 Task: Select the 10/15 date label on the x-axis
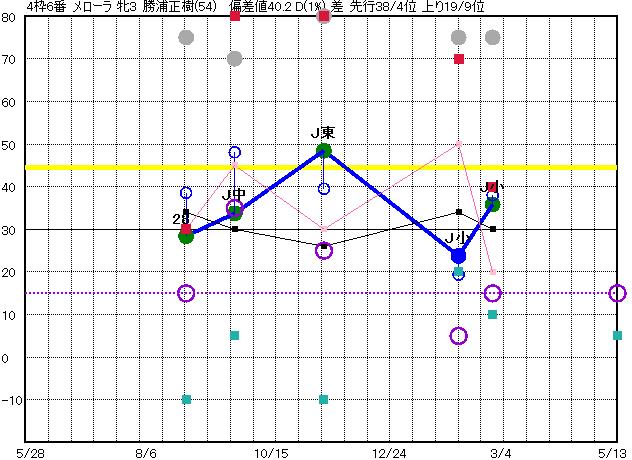271,452
